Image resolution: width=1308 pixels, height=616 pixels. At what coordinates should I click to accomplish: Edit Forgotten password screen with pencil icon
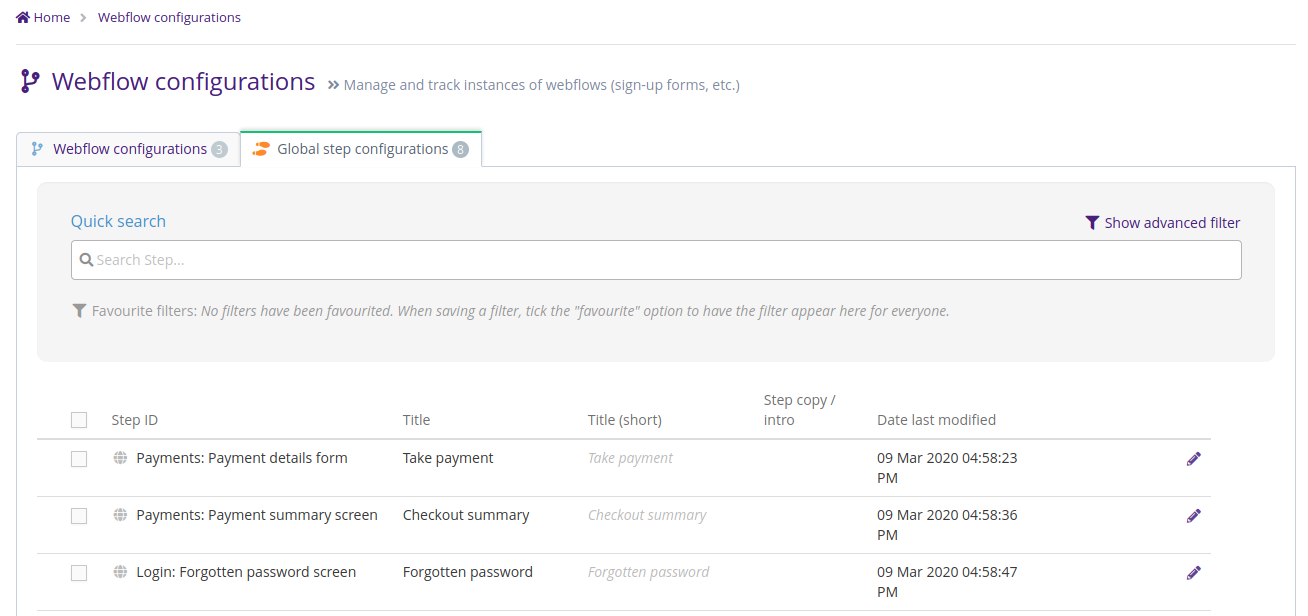point(1193,573)
